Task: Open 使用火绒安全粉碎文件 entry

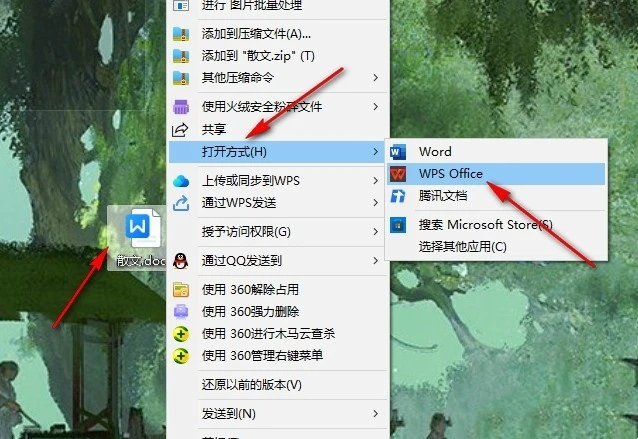Action: [x=279, y=107]
